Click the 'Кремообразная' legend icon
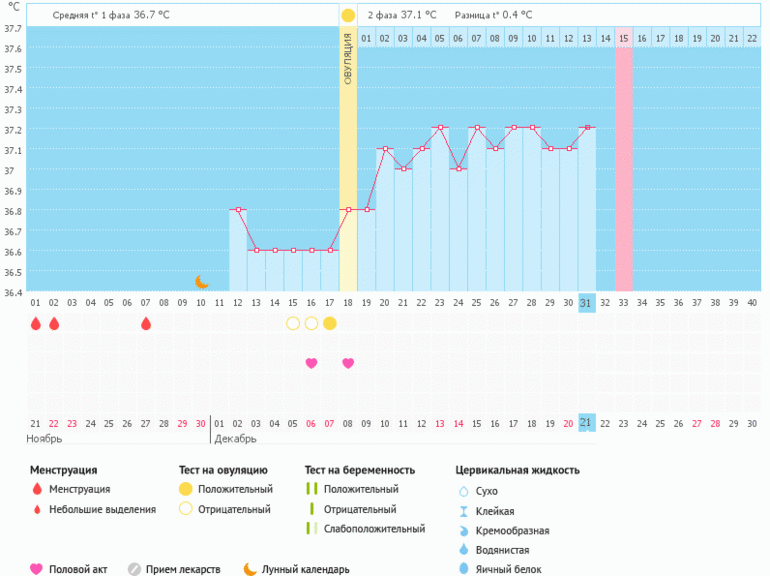Viewport: 770px width, 576px height. [463, 530]
